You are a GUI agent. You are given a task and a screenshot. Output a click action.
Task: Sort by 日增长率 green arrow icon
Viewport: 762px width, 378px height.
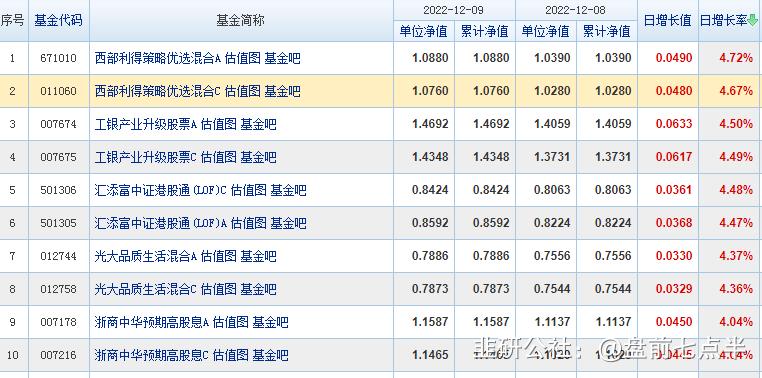[x=753, y=20]
